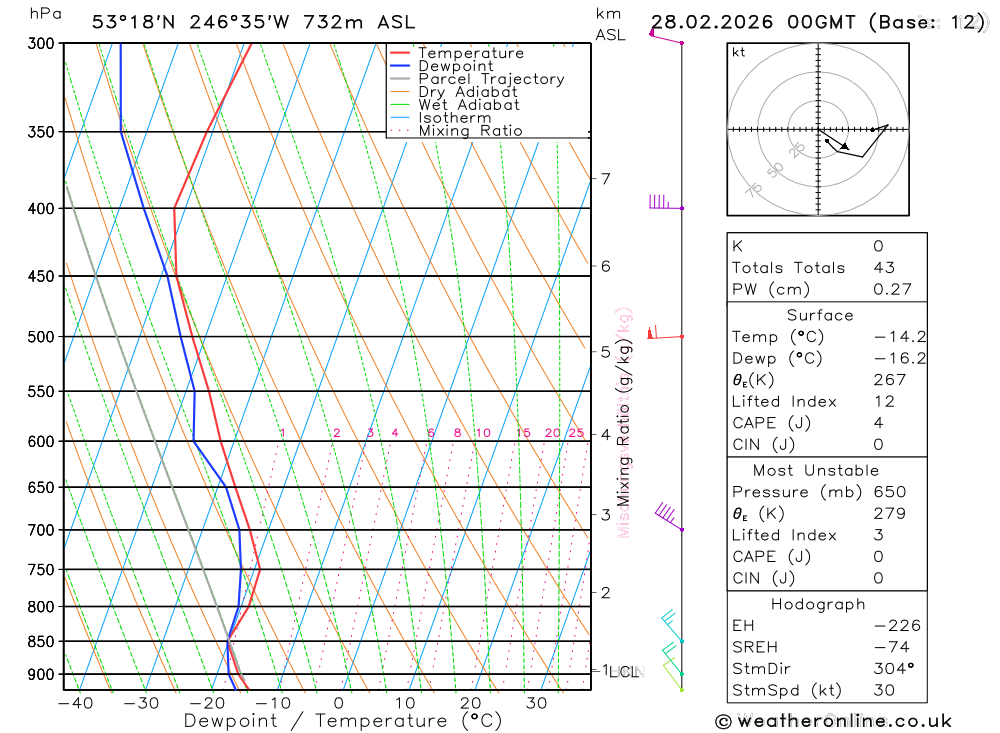
Task: Click the hodograph 75 ring label
Action: (x=753, y=190)
